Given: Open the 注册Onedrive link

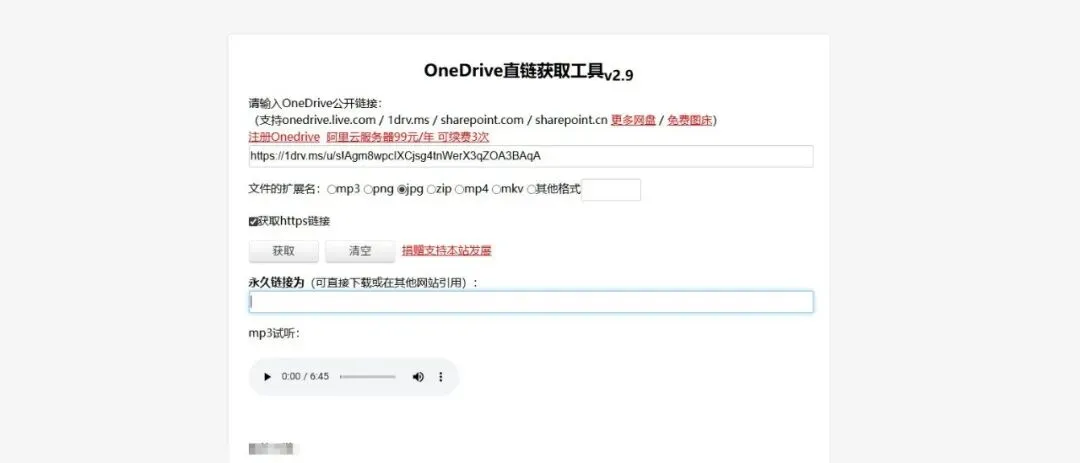Looking at the screenshot, I should (284, 136).
